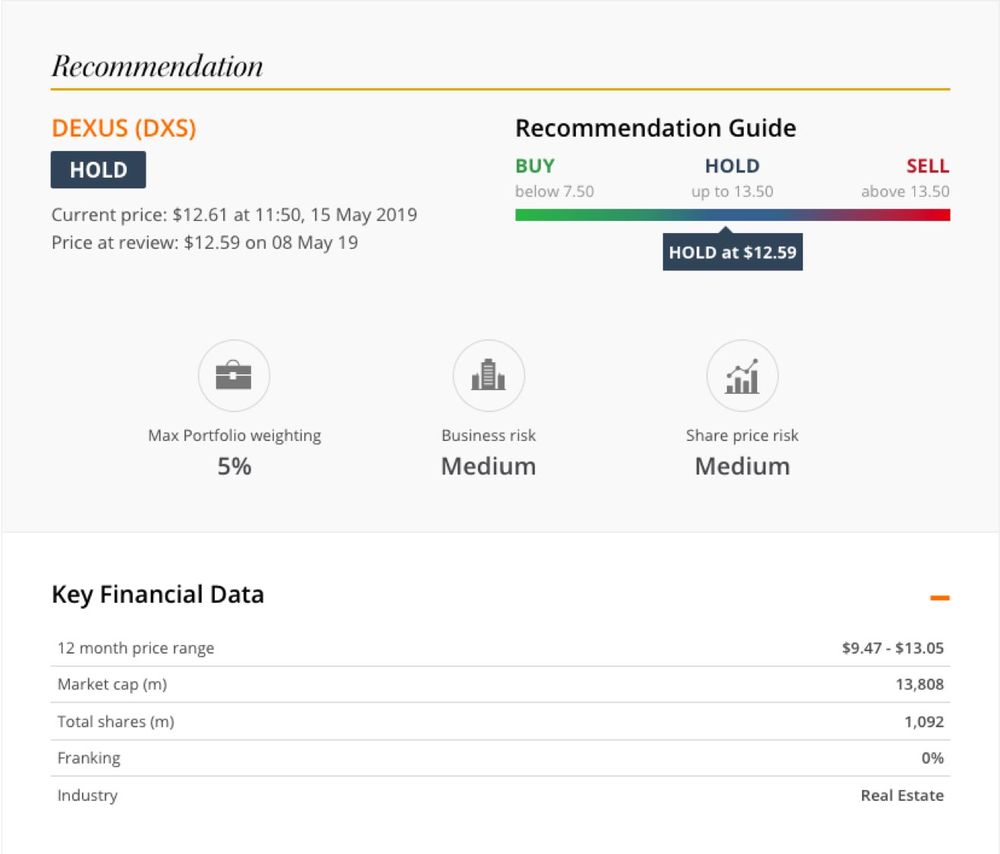
Task: Click the 'Business risk' label
Action: pos(489,436)
